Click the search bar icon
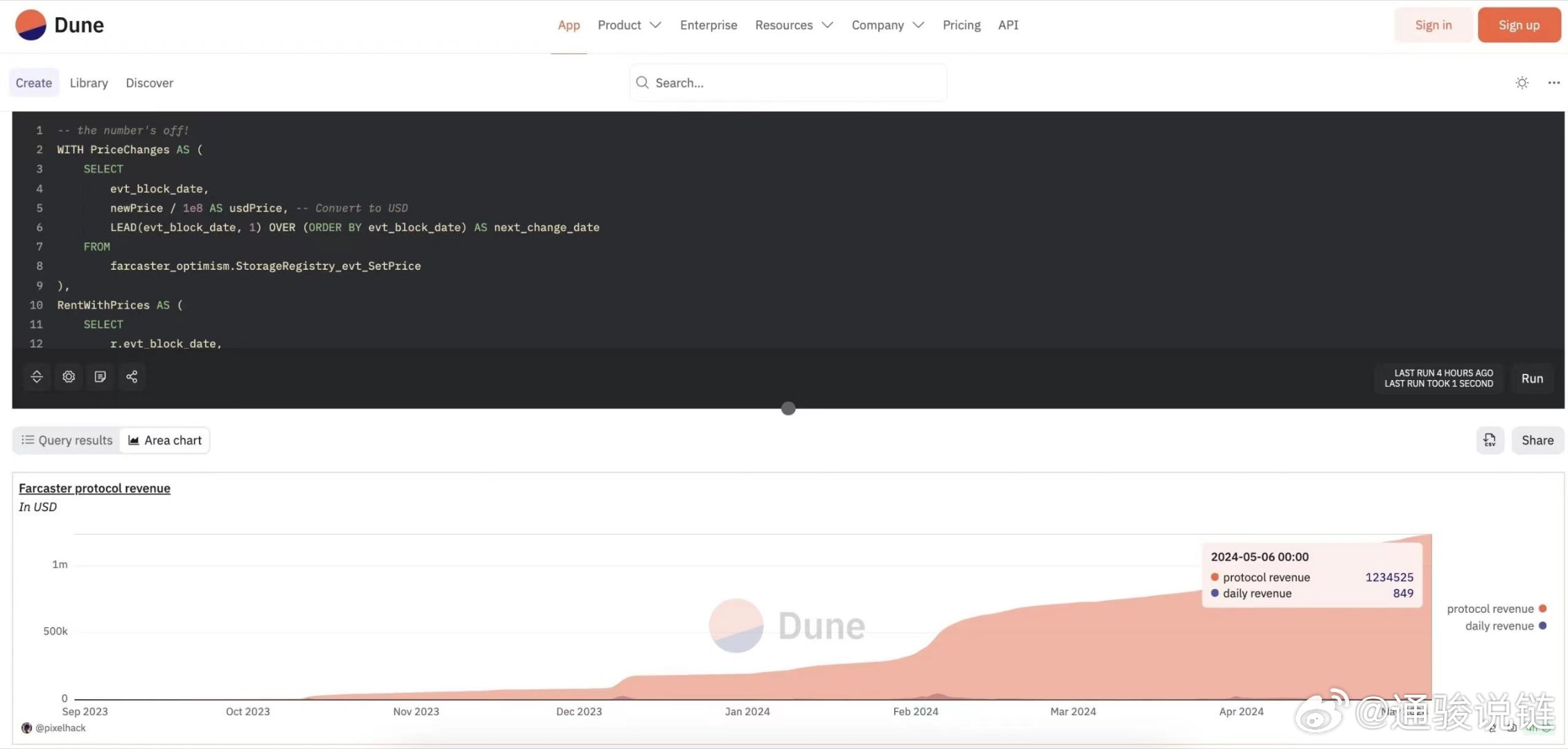This screenshot has width=1568, height=749. (x=641, y=82)
